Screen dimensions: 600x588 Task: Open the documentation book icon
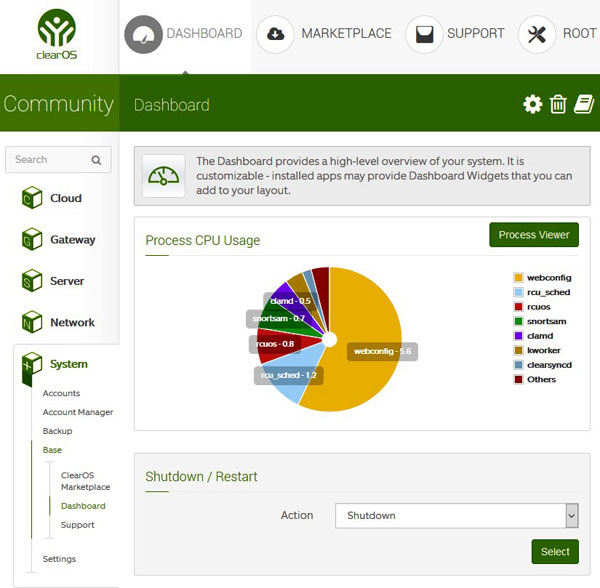pyautogui.click(x=584, y=104)
